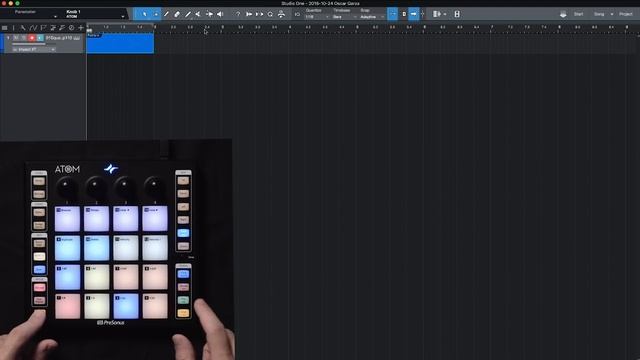
Task: Open the marker flag icon above tracks
Action: click(43, 28)
